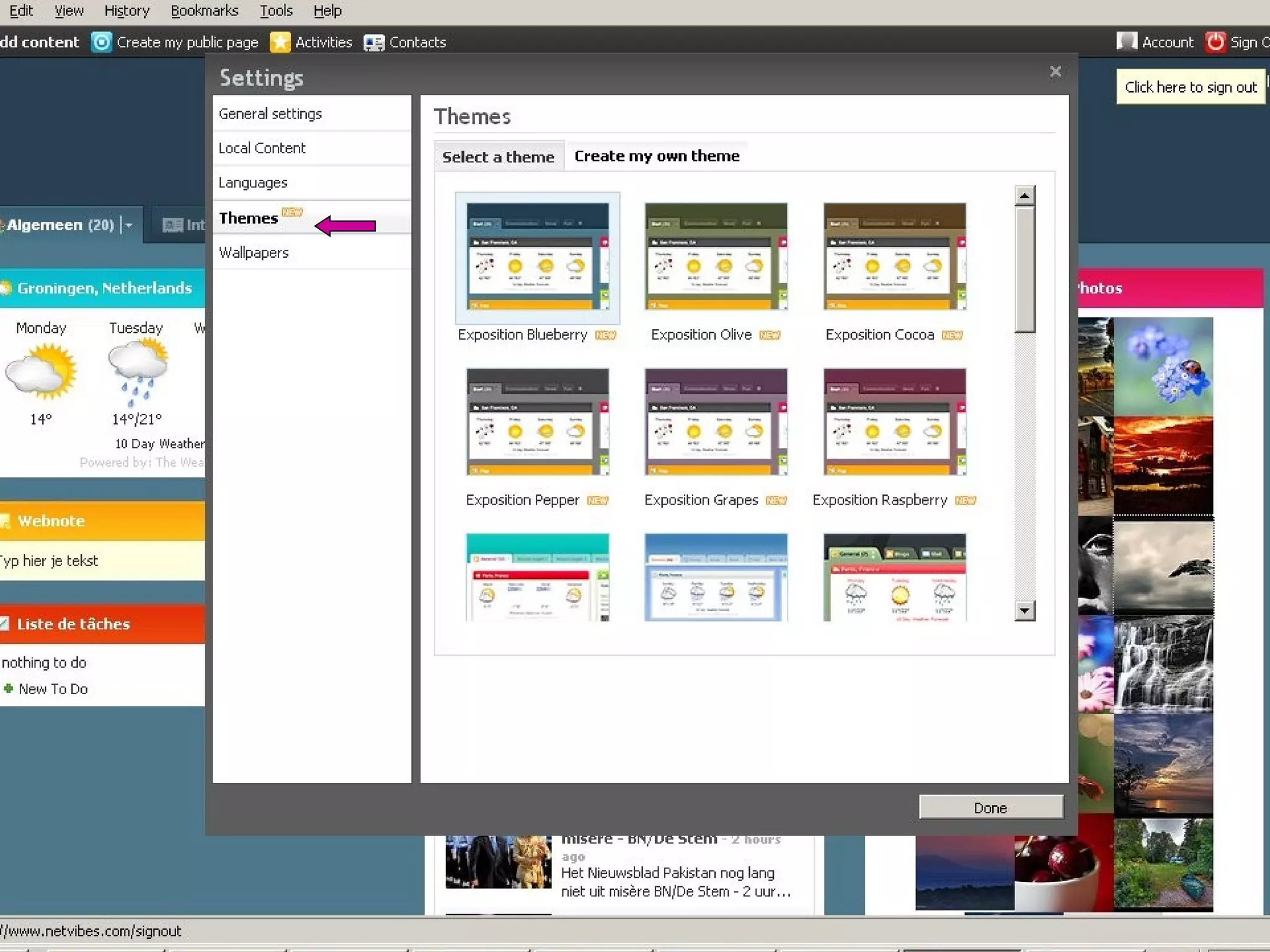This screenshot has height=952, width=1270.
Task: Choose the Exposition Raspberry theme thumbnail
Action: tap(894, 421)
